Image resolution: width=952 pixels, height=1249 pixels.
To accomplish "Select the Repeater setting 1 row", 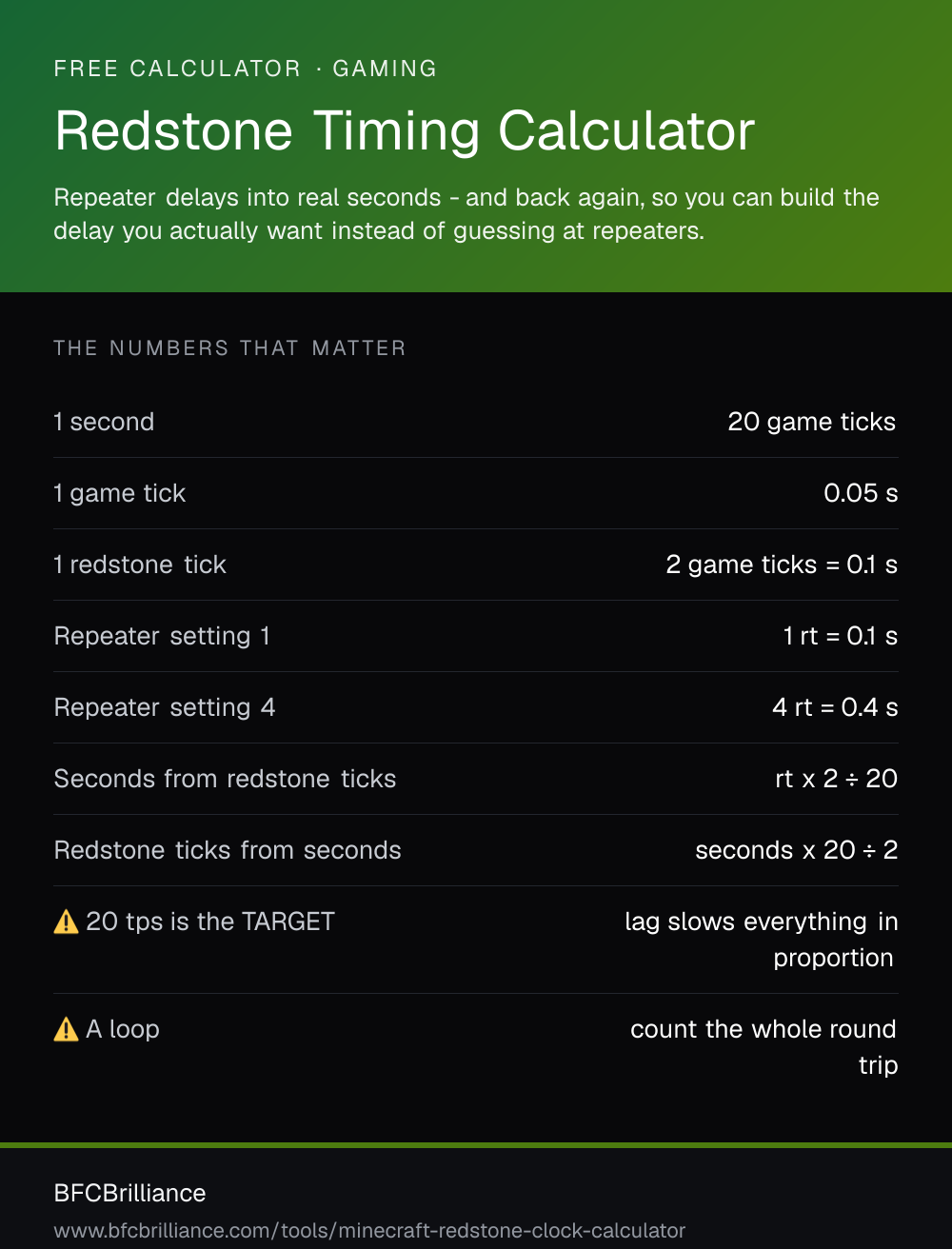I will coord(476,636).
